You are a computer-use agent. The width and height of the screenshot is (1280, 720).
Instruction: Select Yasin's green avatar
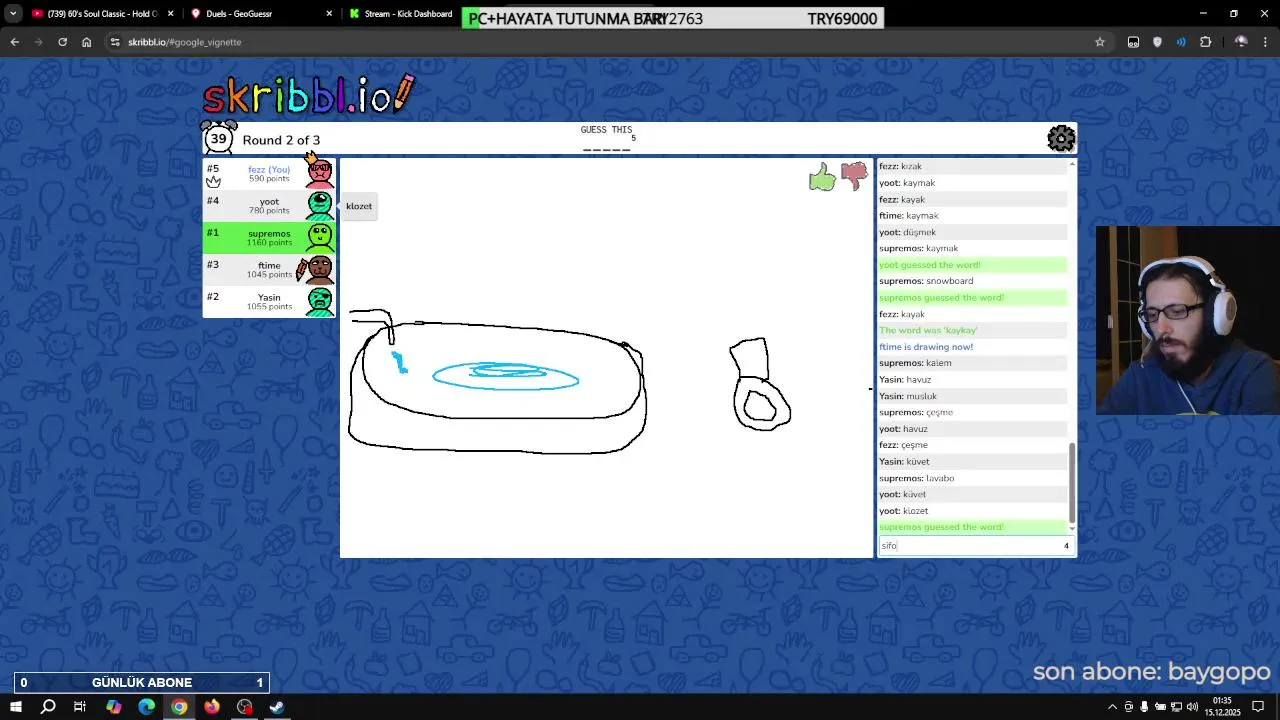(x=320, y=301)
